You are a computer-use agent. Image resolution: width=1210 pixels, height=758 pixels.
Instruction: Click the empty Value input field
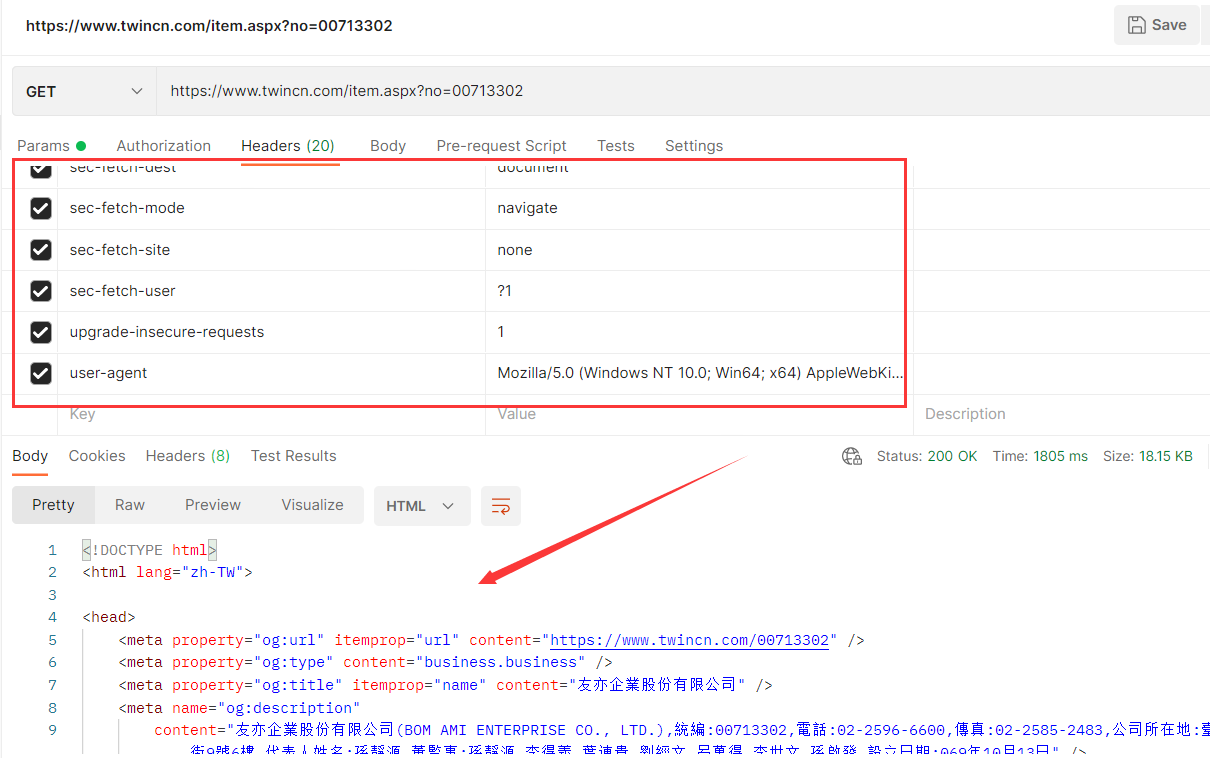click(699, 414)
